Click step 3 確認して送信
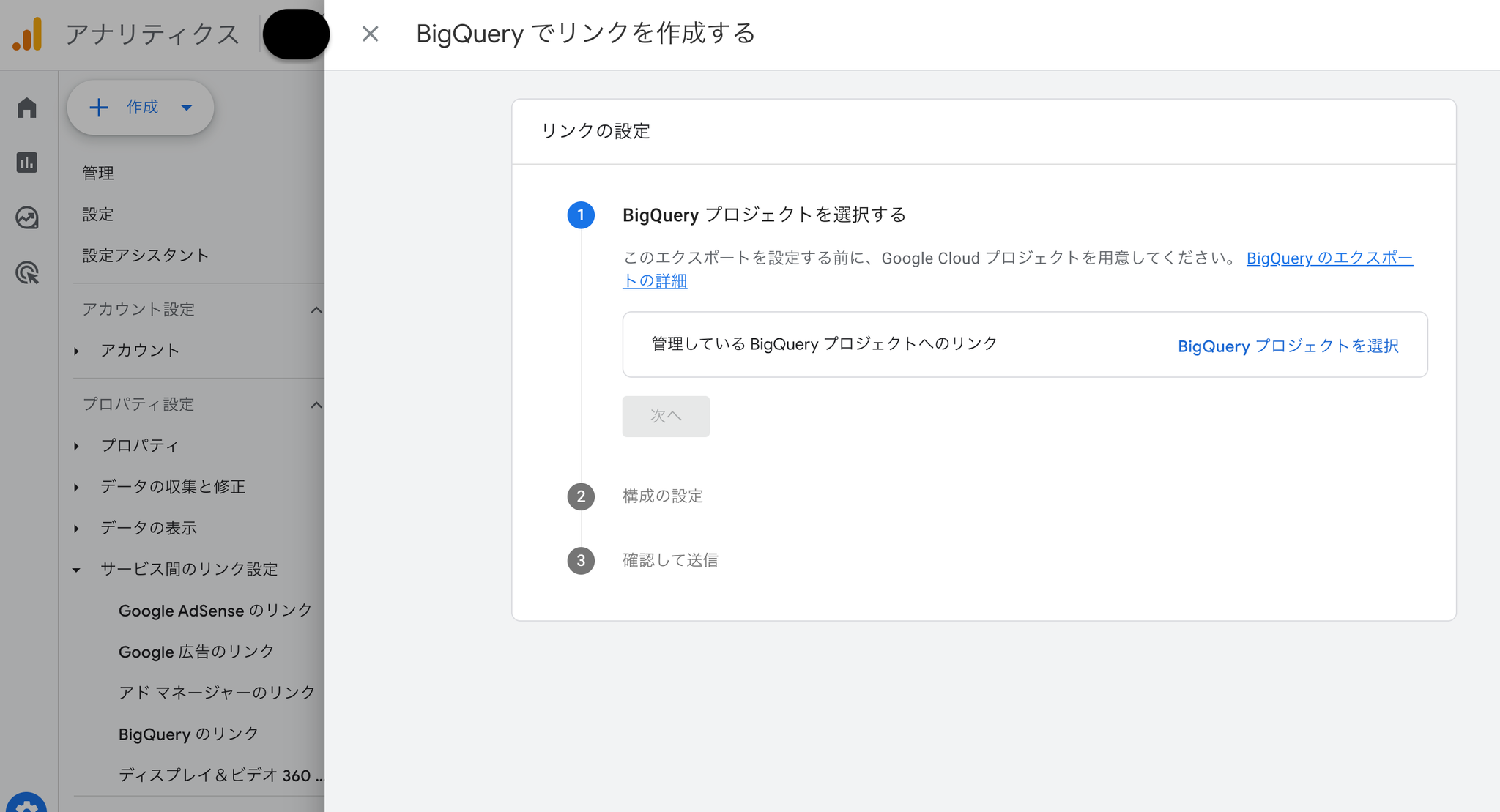The width and height of the screenshot is (1500, 812). (670, 560)
